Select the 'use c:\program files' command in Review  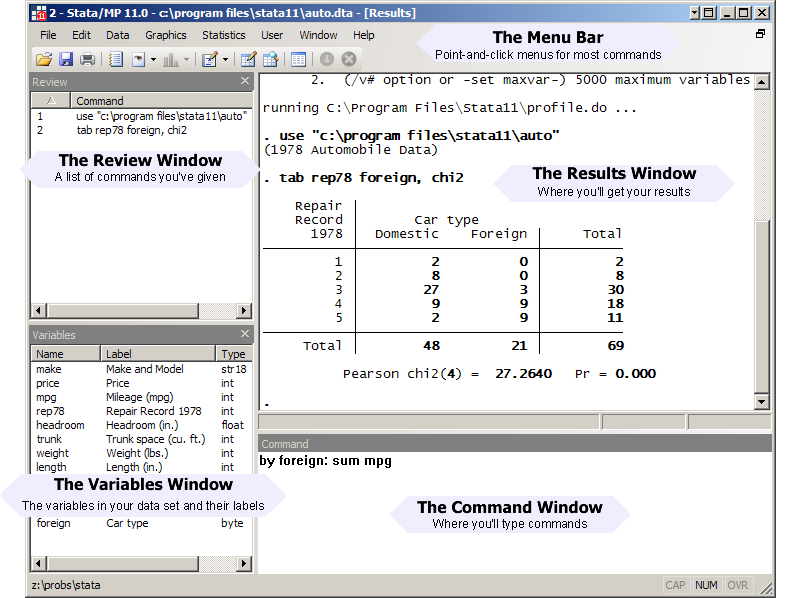[141, 116]
